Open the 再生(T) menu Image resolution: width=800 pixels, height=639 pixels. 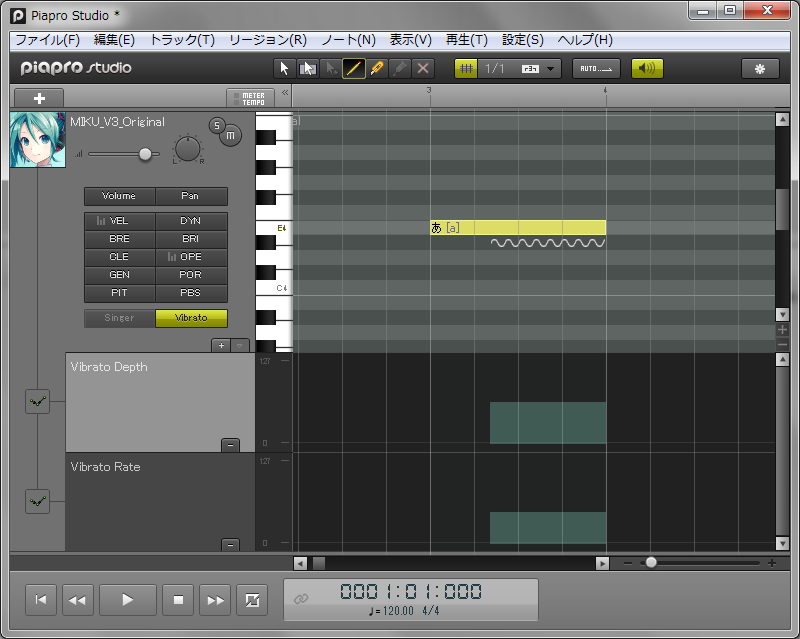pyautogui.click(x=467, y=40)
